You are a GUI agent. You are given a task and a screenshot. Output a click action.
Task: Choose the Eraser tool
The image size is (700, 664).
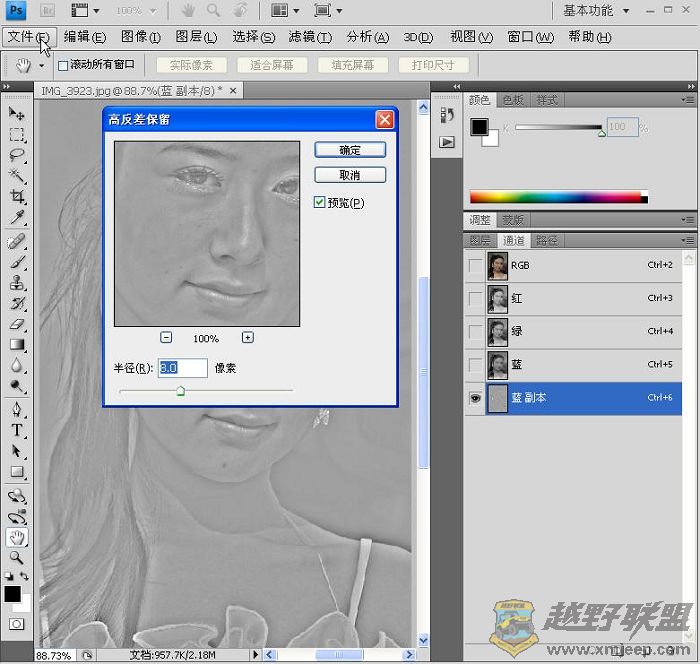point(17,324)
